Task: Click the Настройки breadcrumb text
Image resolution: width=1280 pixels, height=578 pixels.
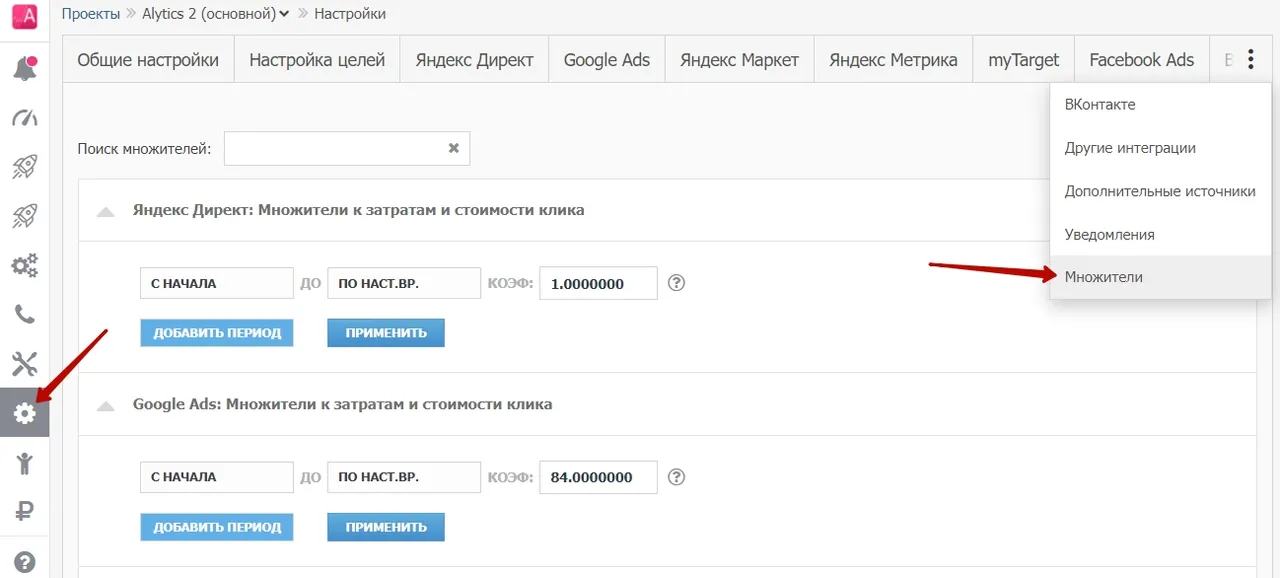Action: click(350, 13)
